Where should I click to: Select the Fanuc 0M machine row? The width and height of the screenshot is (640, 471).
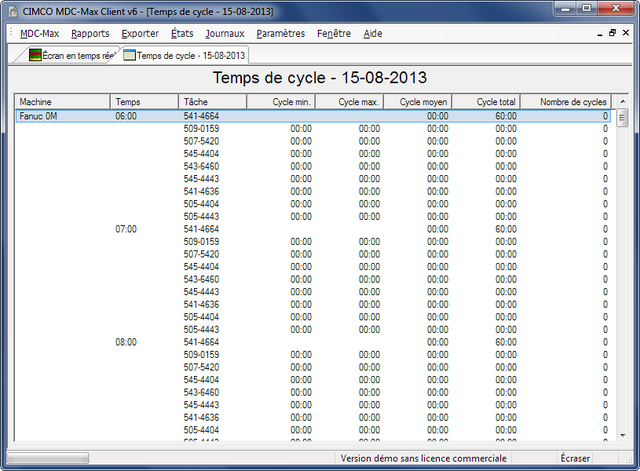click(x=313, y=116)
